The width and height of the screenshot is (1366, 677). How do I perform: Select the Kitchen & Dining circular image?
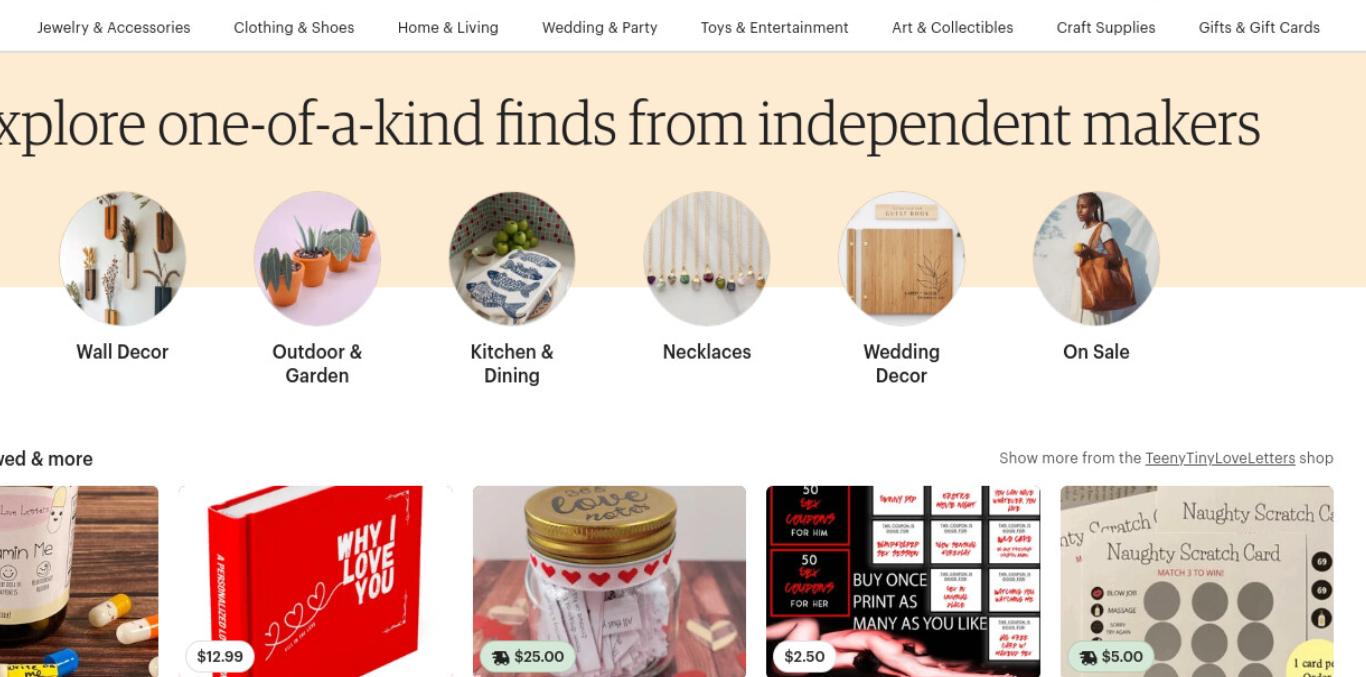512,259
